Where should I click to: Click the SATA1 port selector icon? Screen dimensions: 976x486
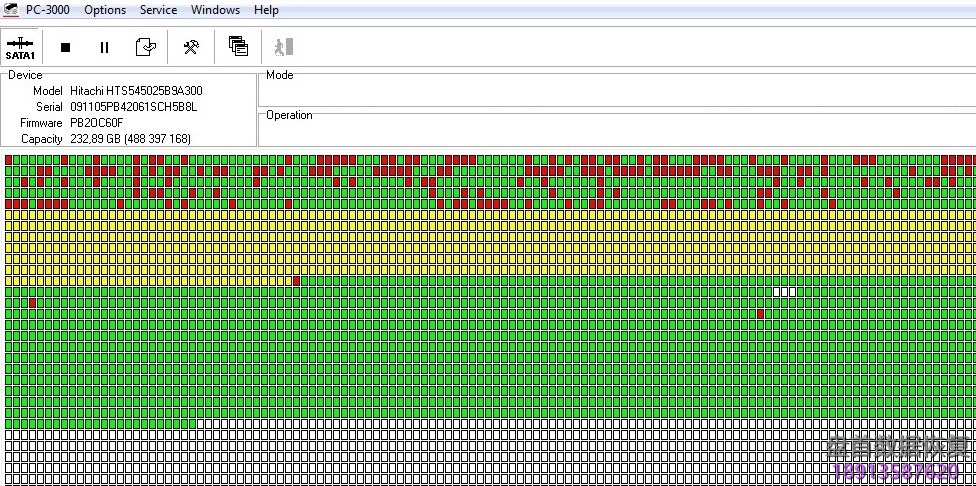point(20,47)
